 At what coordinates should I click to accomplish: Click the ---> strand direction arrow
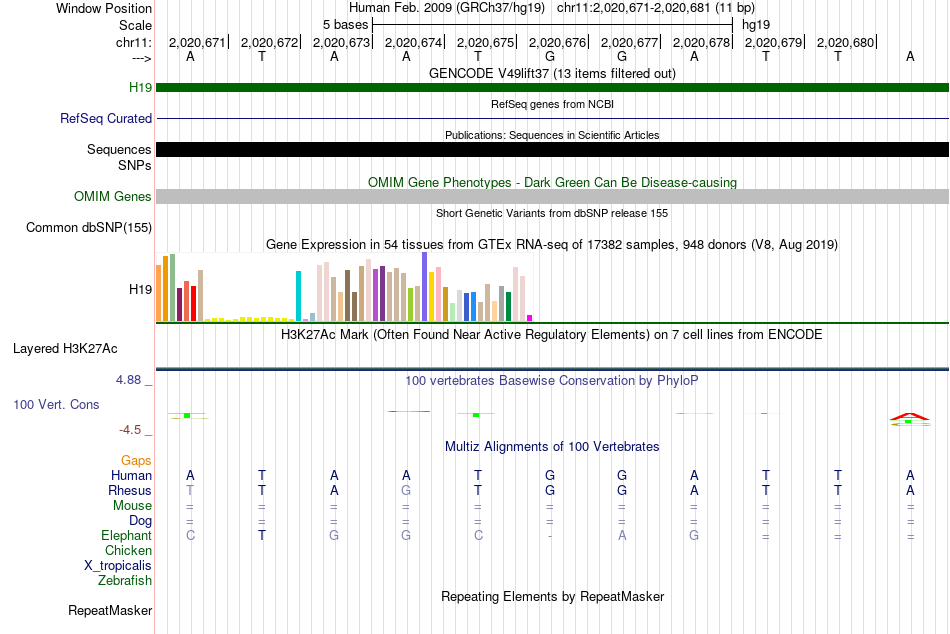point(142,58)
